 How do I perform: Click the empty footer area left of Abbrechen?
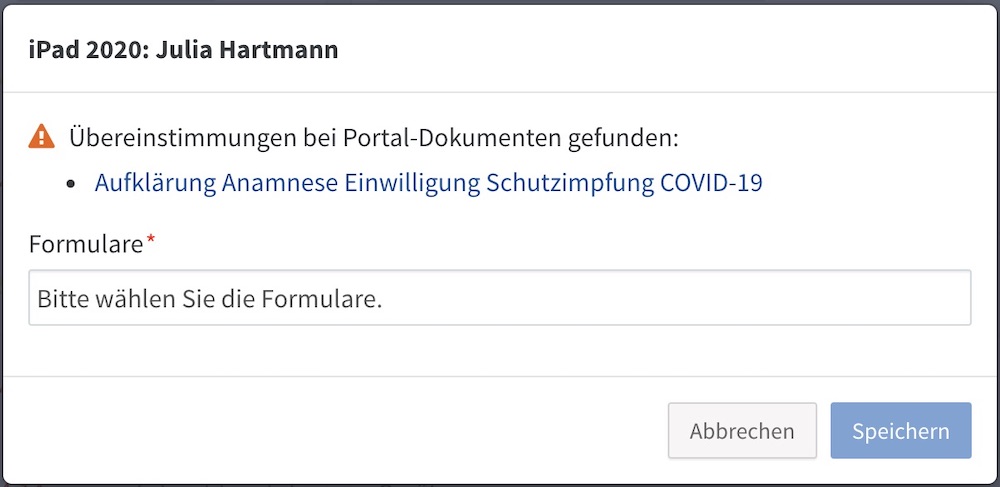[x=335, y=430]
